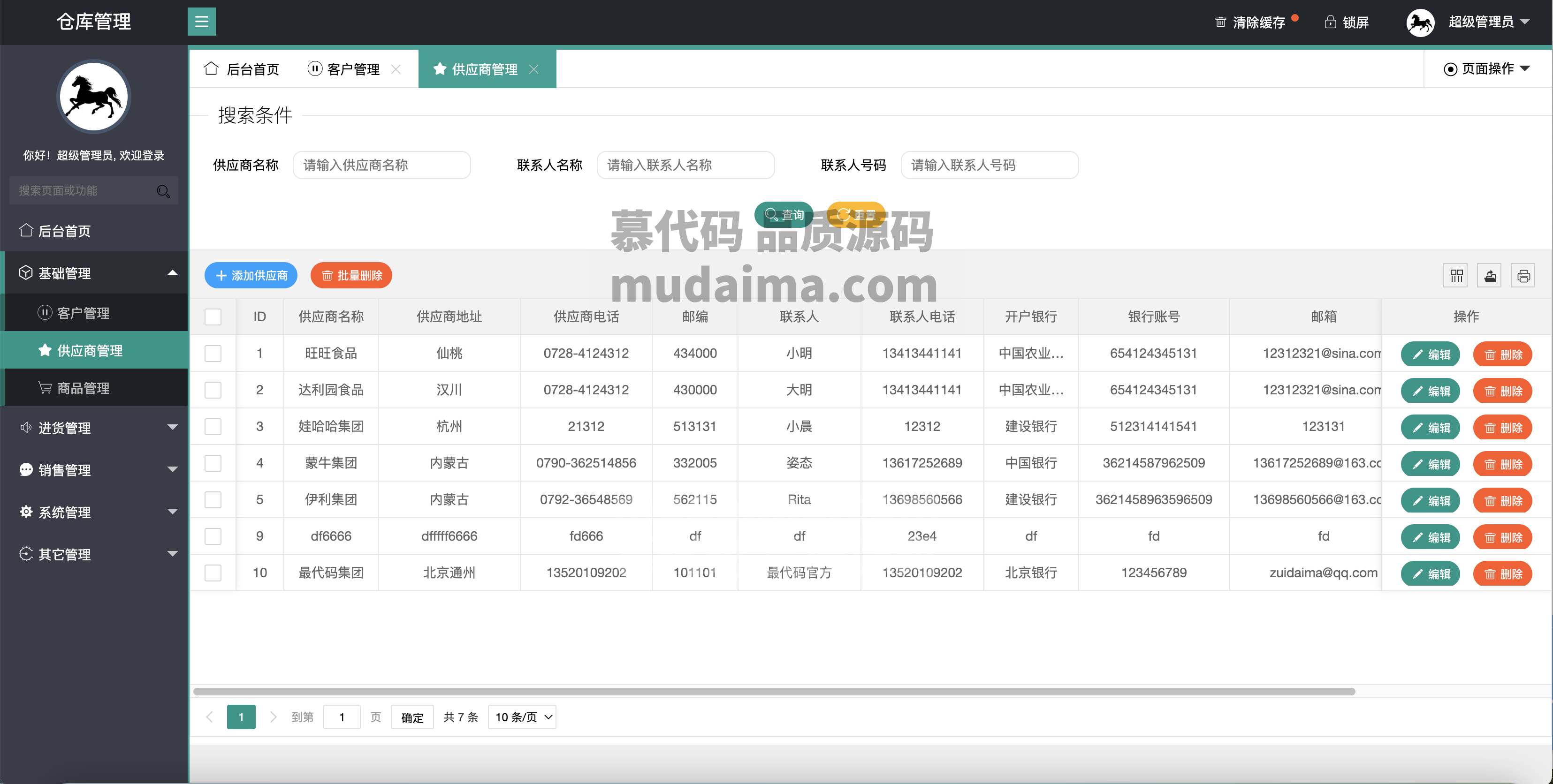Check the 旺旺食品 row checkbox
This screenshot has width=1553, height=784.
[213, 353]
